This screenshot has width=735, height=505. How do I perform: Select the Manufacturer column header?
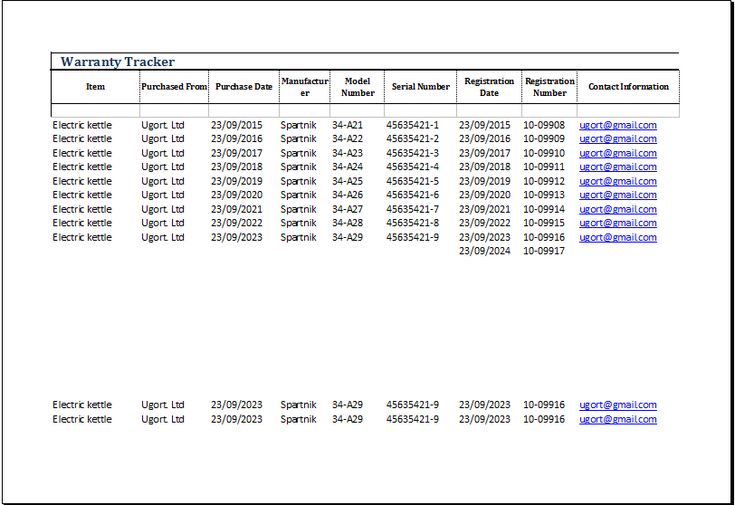pos(305,87)
